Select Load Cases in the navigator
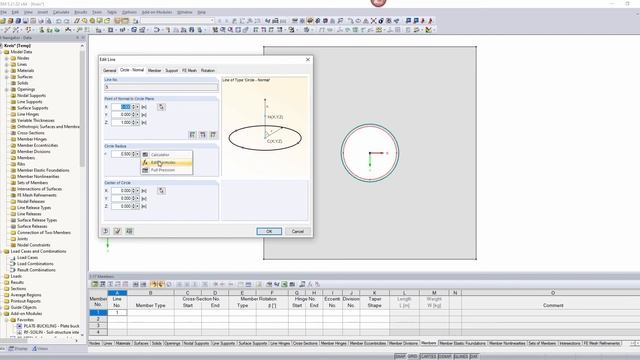The height and width of the screenshot is (360, 640). (x=27, y=258)
